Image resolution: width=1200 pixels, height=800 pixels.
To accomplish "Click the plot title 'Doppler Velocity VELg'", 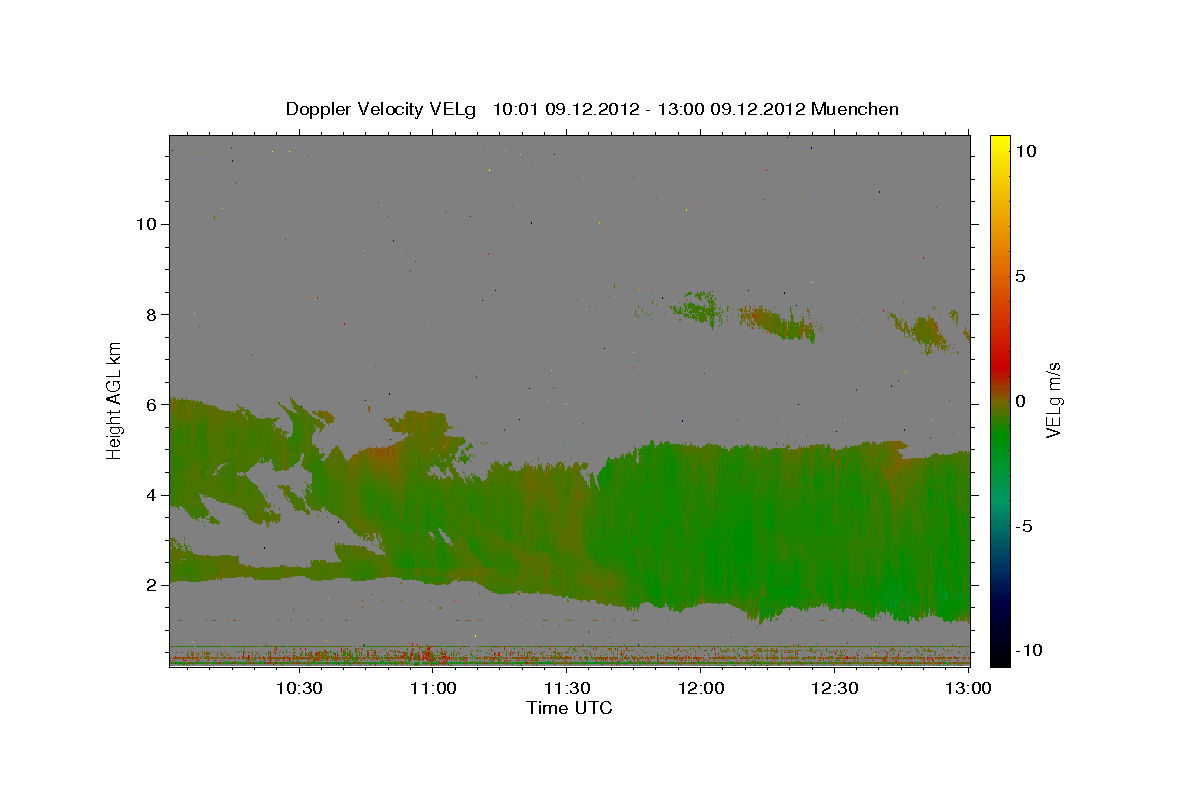I will point(381,109).
